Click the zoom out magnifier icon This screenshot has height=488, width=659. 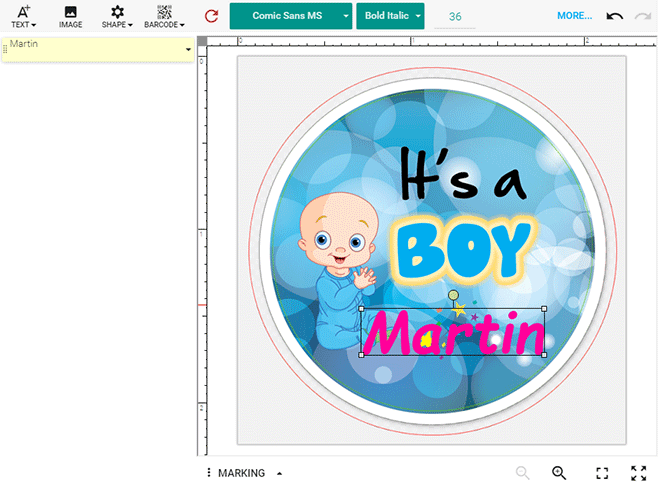522,473
